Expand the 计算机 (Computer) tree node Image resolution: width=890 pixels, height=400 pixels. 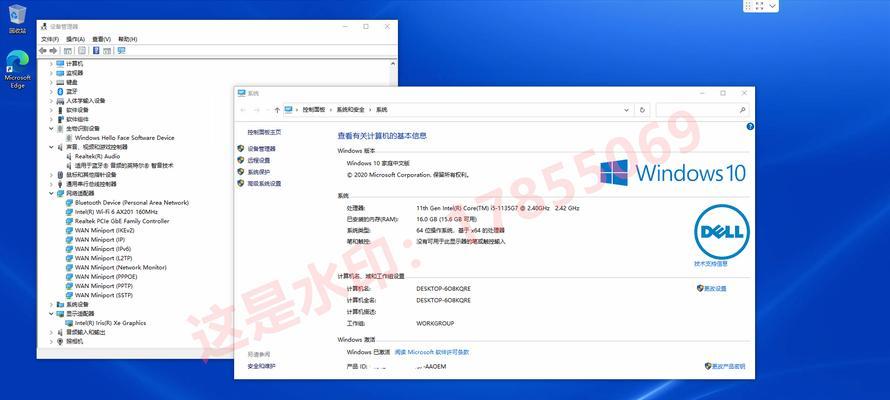[52, 64]
